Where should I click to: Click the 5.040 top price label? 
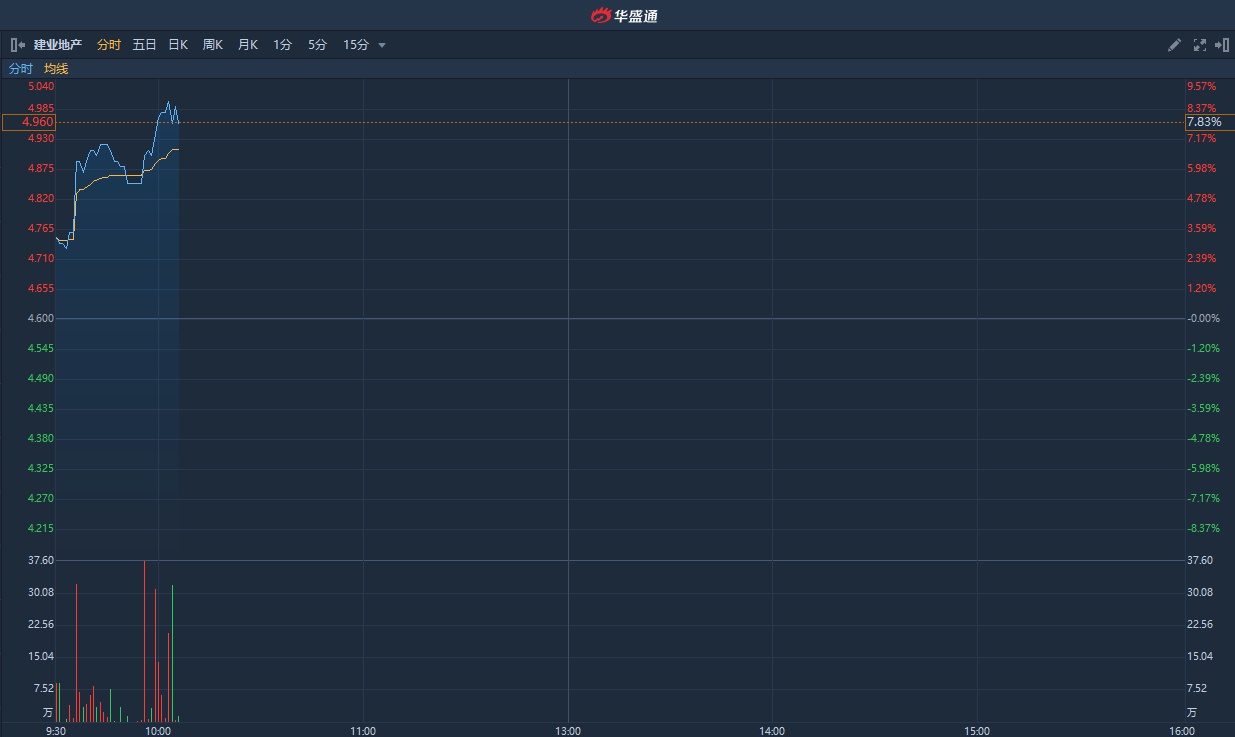click(x=41, y=87)
